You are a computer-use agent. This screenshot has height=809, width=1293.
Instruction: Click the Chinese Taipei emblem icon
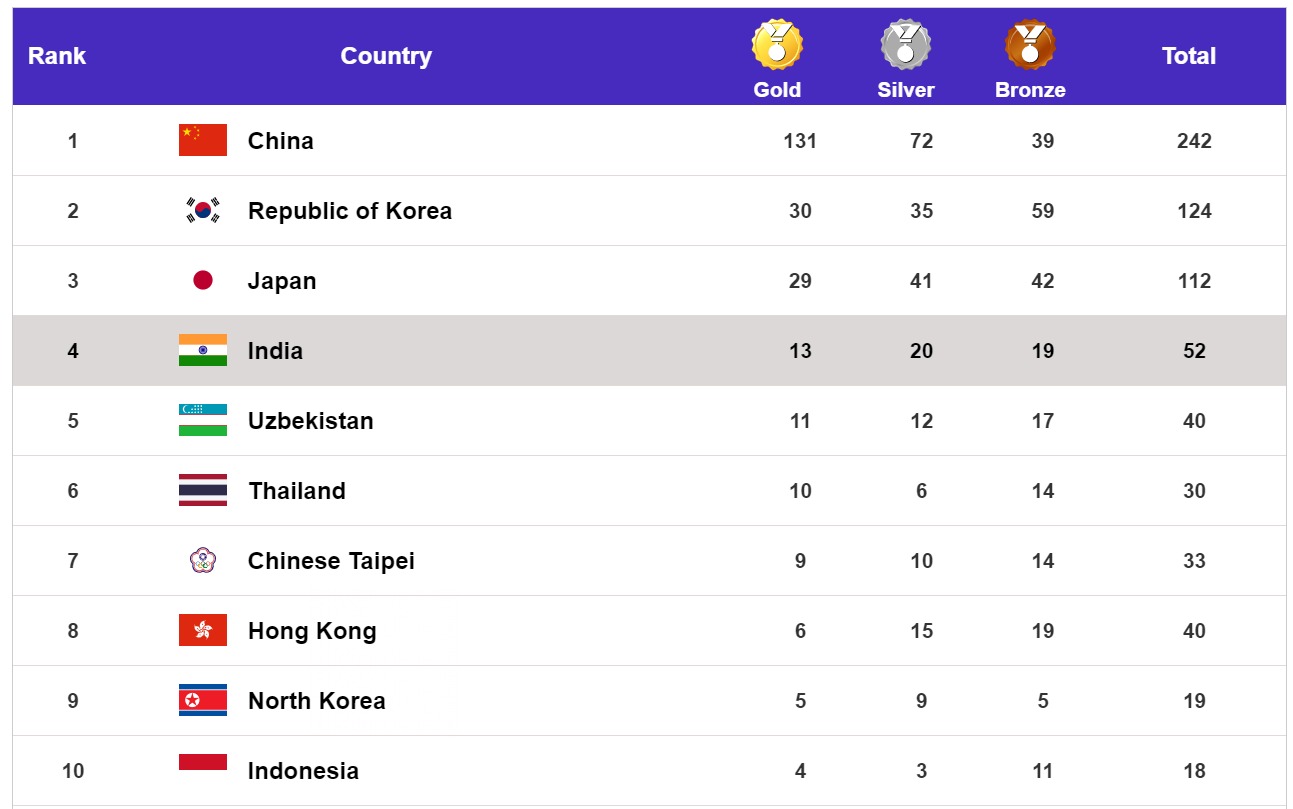click(203, 560)
